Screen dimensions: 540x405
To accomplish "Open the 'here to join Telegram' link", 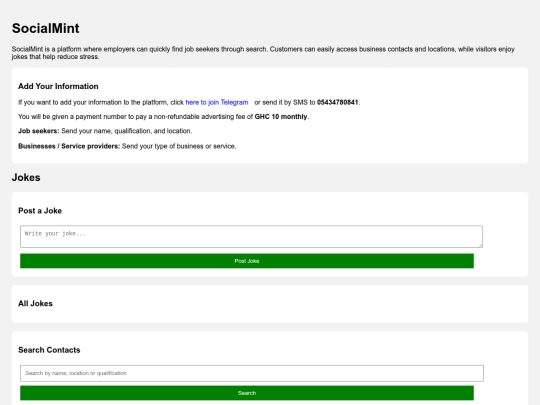I will point(217,102).
